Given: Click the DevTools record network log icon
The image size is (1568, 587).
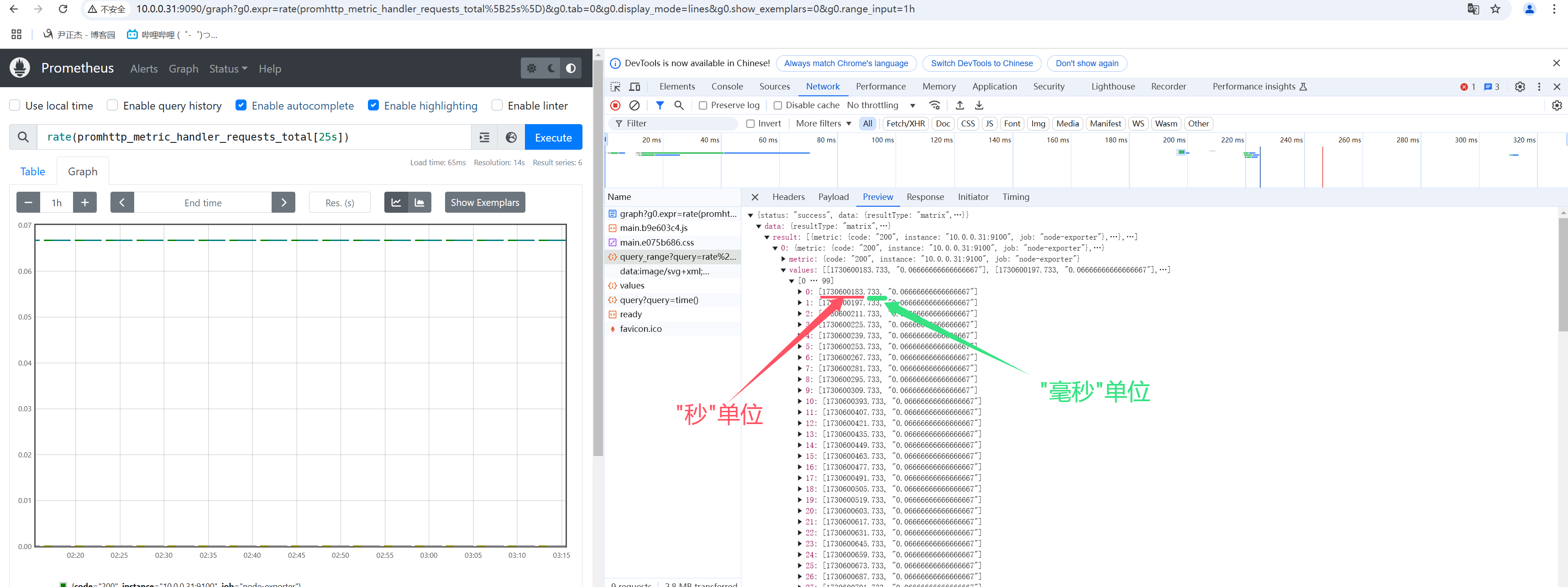Looking at the screenshot, I should click(615, 105).
